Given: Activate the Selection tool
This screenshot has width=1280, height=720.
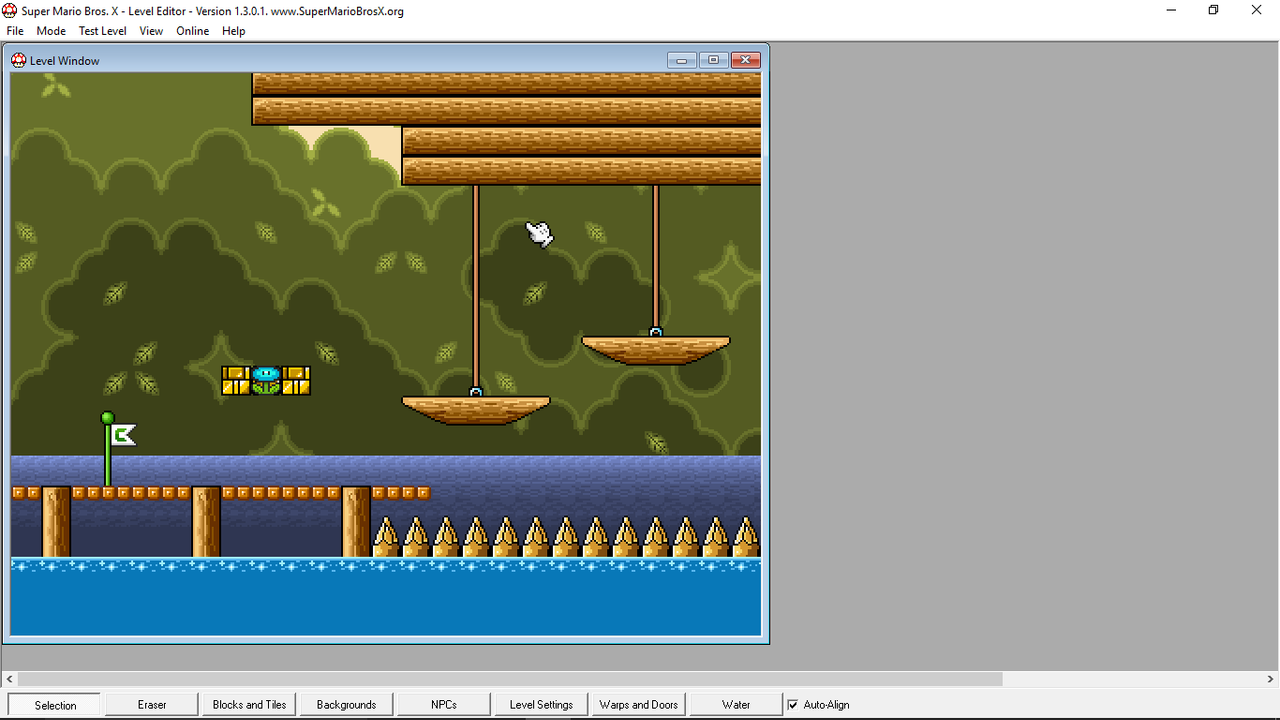Looking at the screenshot, I should click(53, 704).
